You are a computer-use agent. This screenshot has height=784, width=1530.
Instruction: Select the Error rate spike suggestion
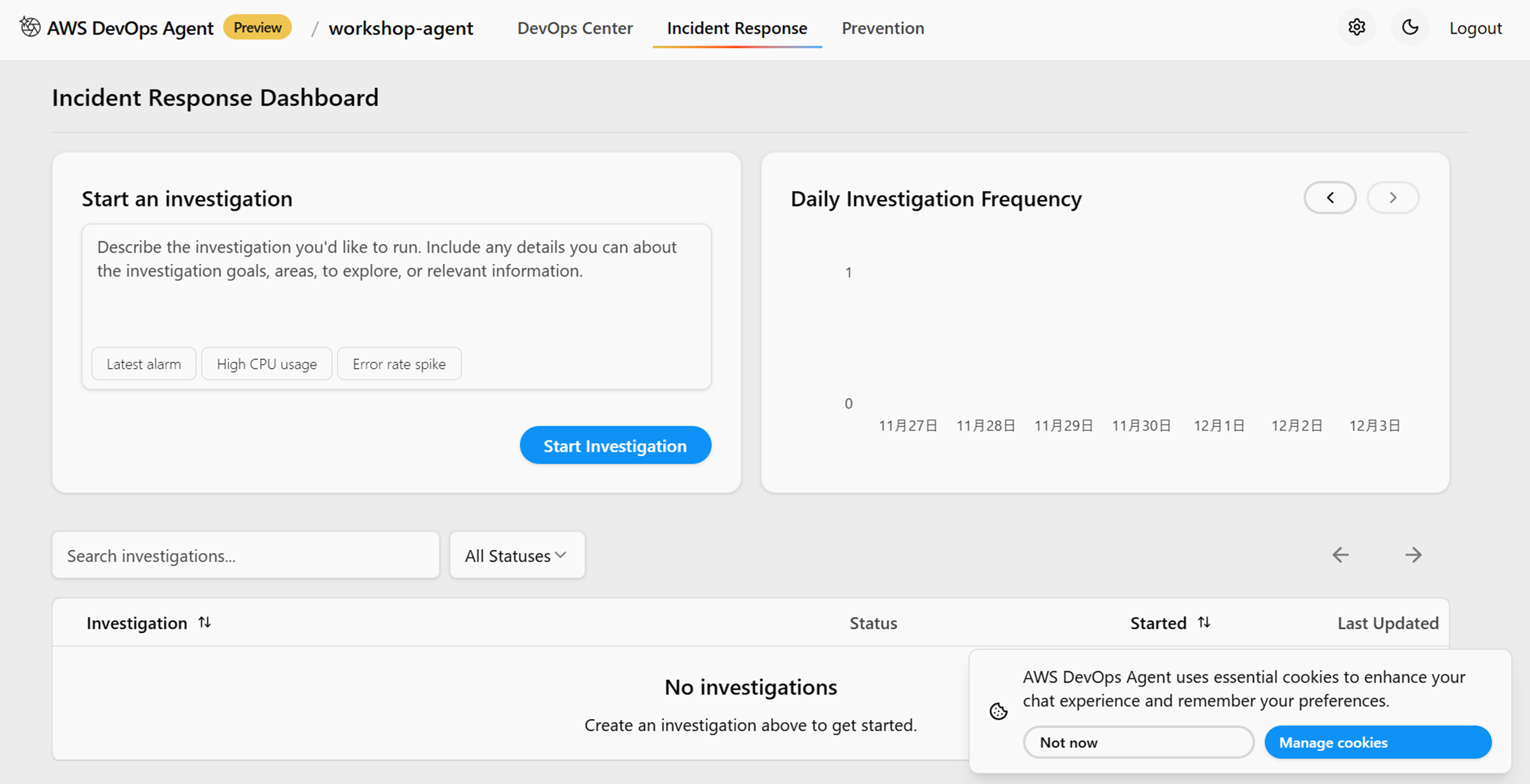coord(399,364)
